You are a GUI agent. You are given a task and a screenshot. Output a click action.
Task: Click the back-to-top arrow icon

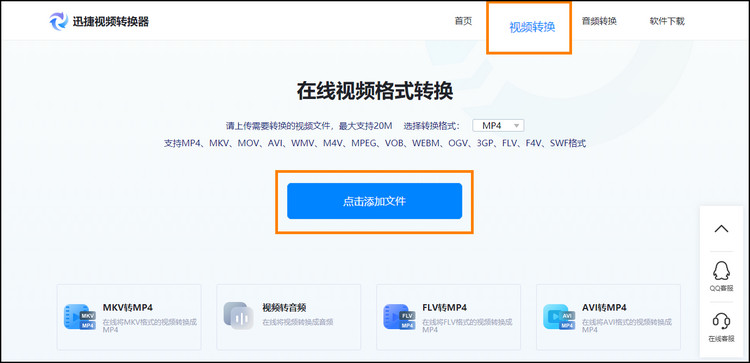(x=721, y=229)
